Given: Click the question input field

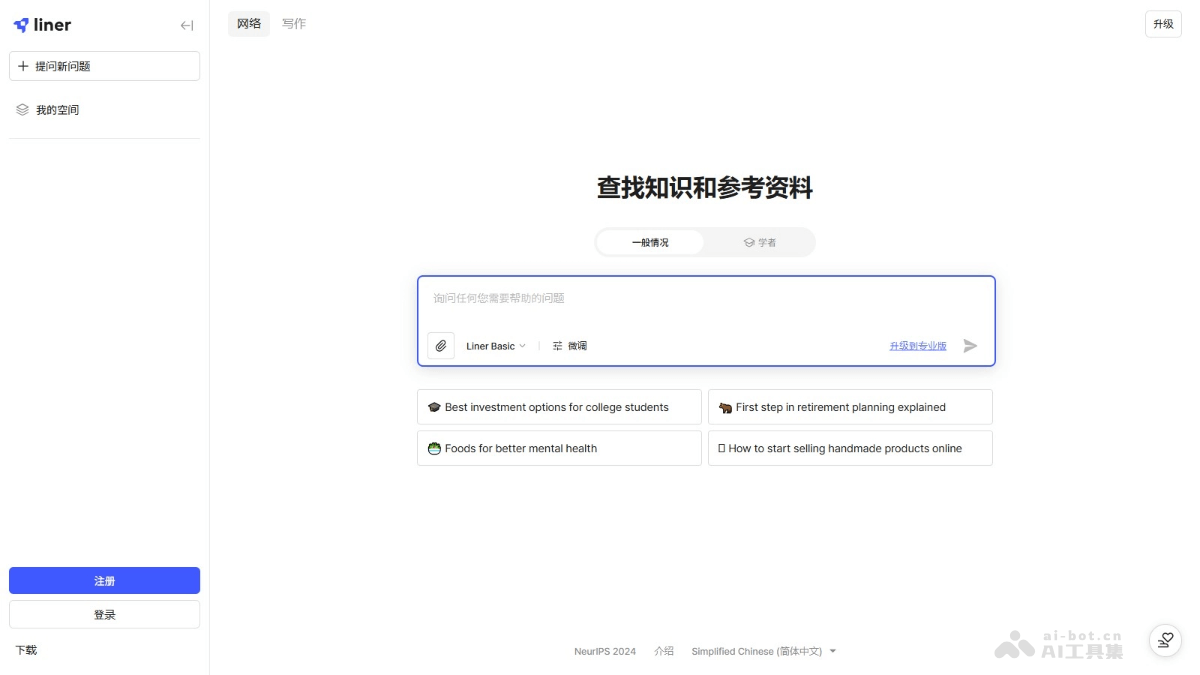Looking at the screenshot, I should pyautogui.click(x=700, y=298).
